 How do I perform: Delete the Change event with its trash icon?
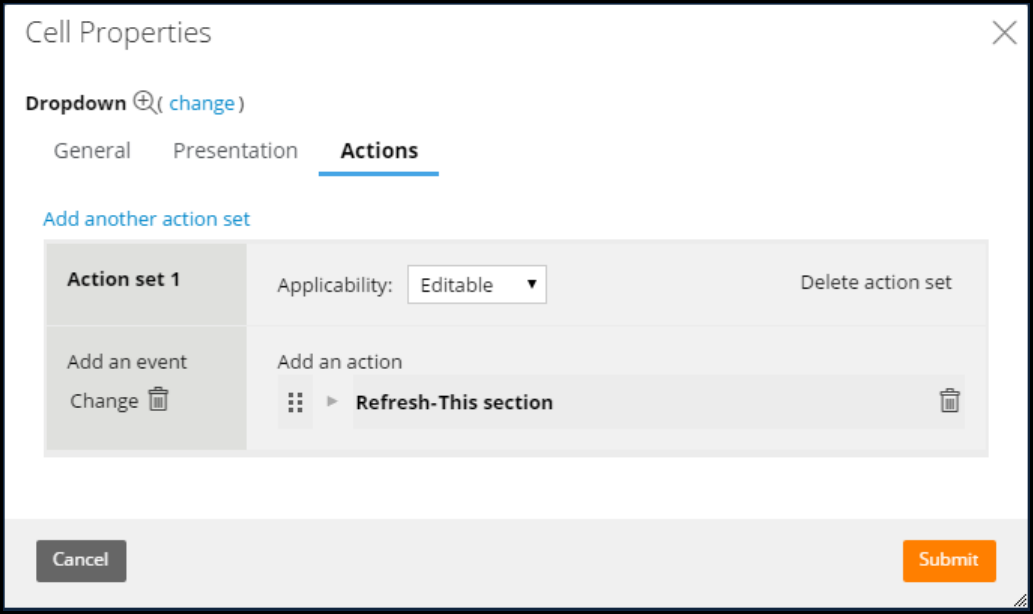[159, 400]
